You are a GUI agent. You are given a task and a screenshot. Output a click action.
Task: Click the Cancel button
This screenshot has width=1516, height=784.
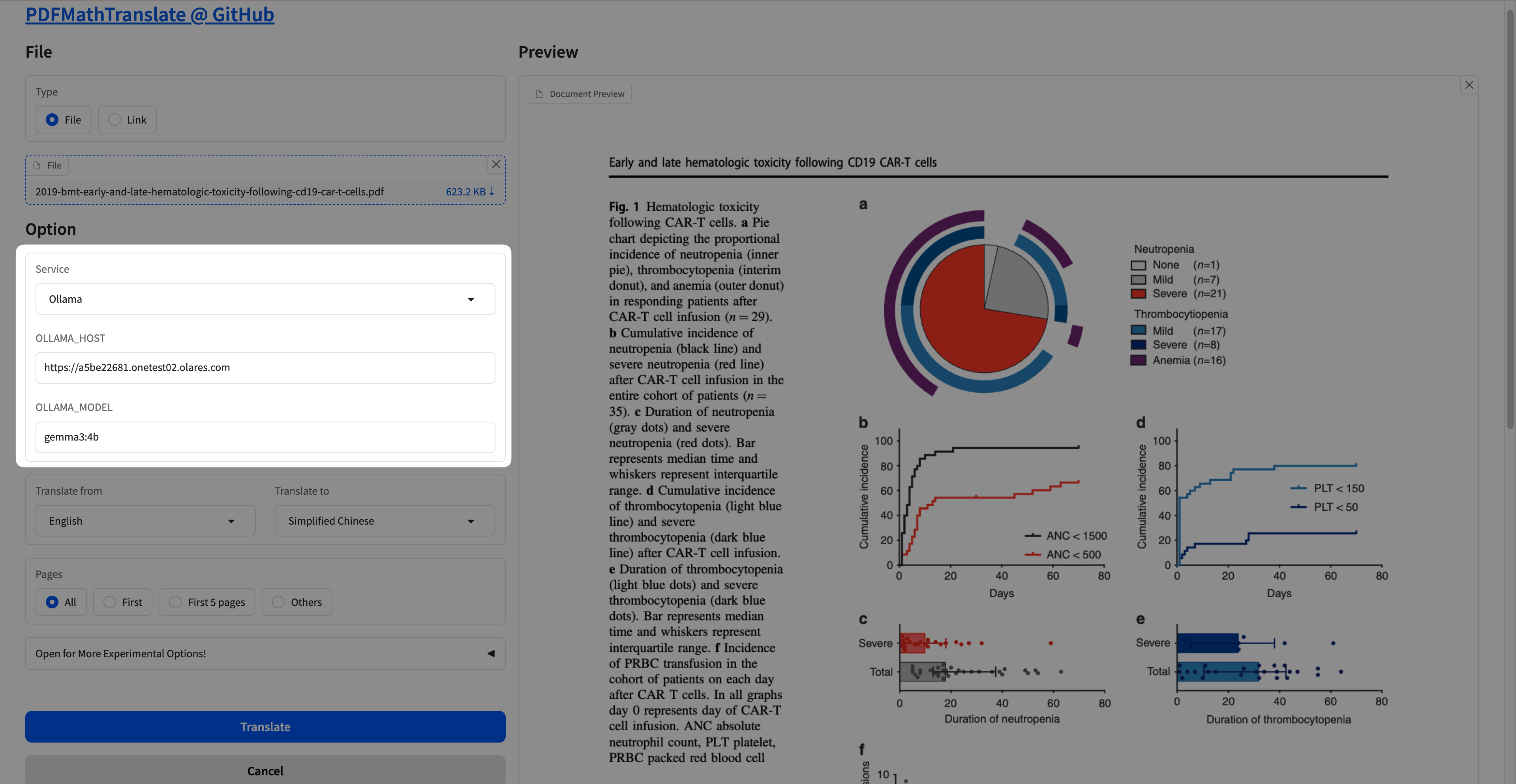(x=265, y=771)
